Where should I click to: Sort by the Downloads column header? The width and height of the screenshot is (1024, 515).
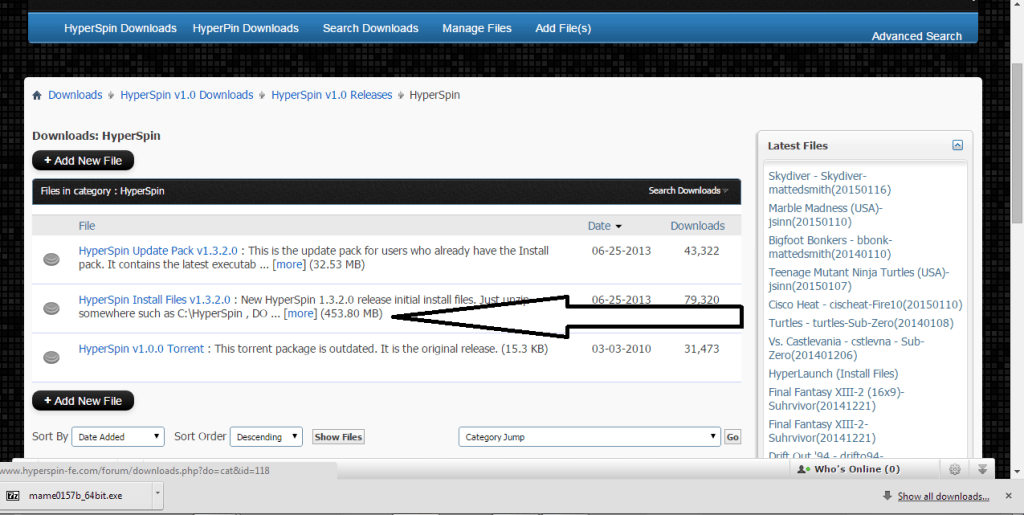pyautogui.click(x=697, y=226)
